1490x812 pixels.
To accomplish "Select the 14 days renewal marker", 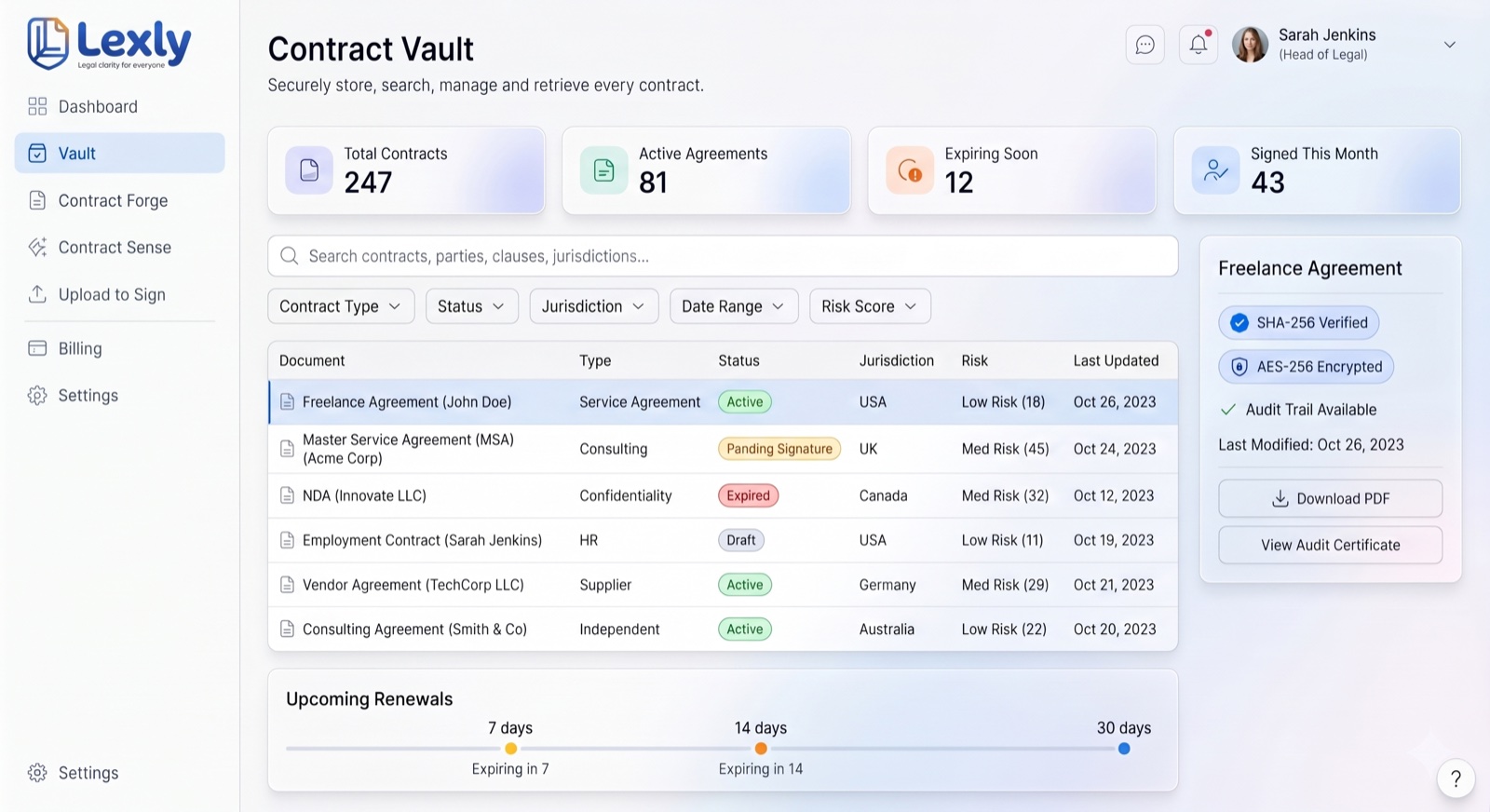I will (761, 749).
